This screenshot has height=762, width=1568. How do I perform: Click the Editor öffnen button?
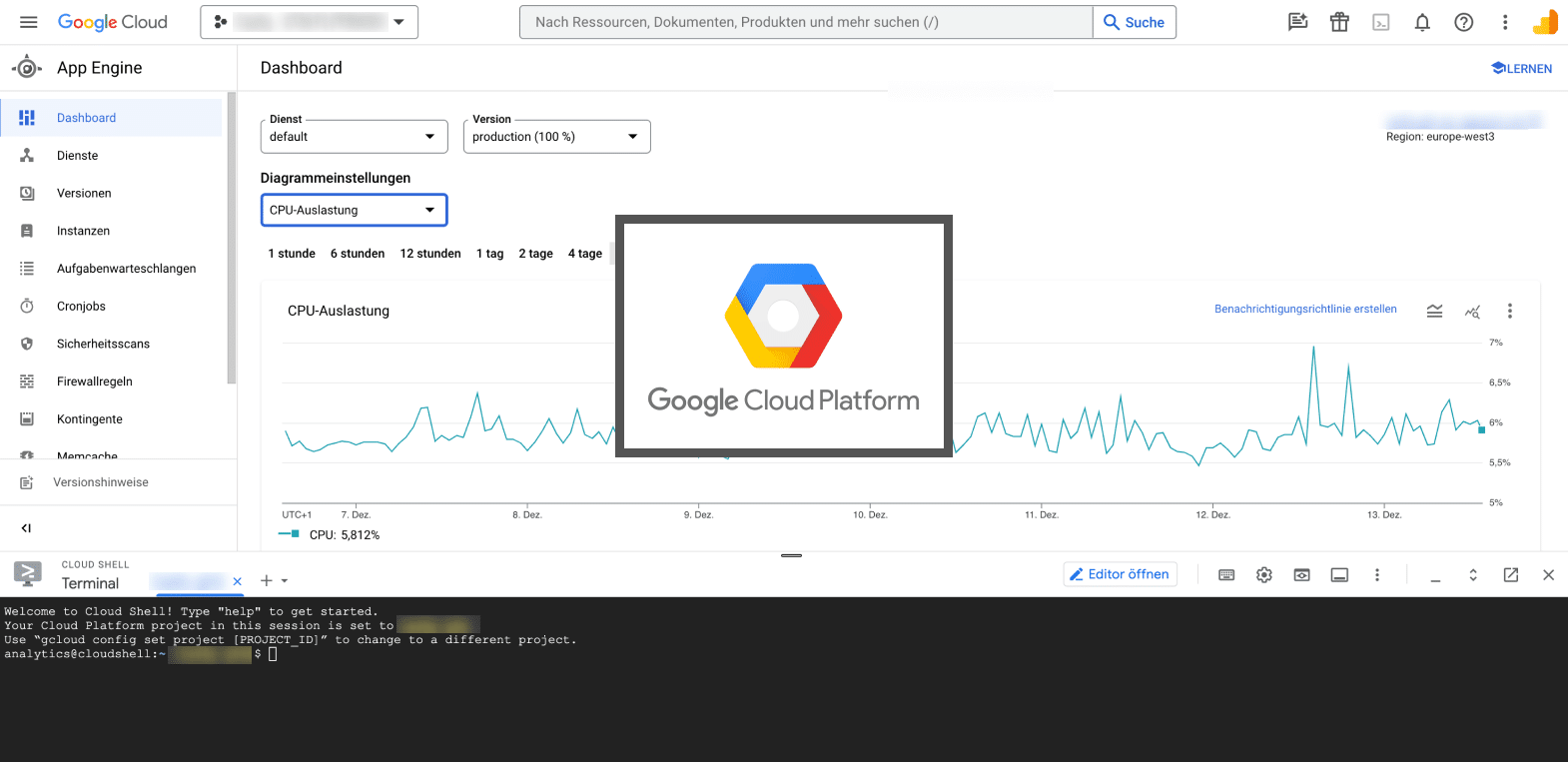[1120, 574]
